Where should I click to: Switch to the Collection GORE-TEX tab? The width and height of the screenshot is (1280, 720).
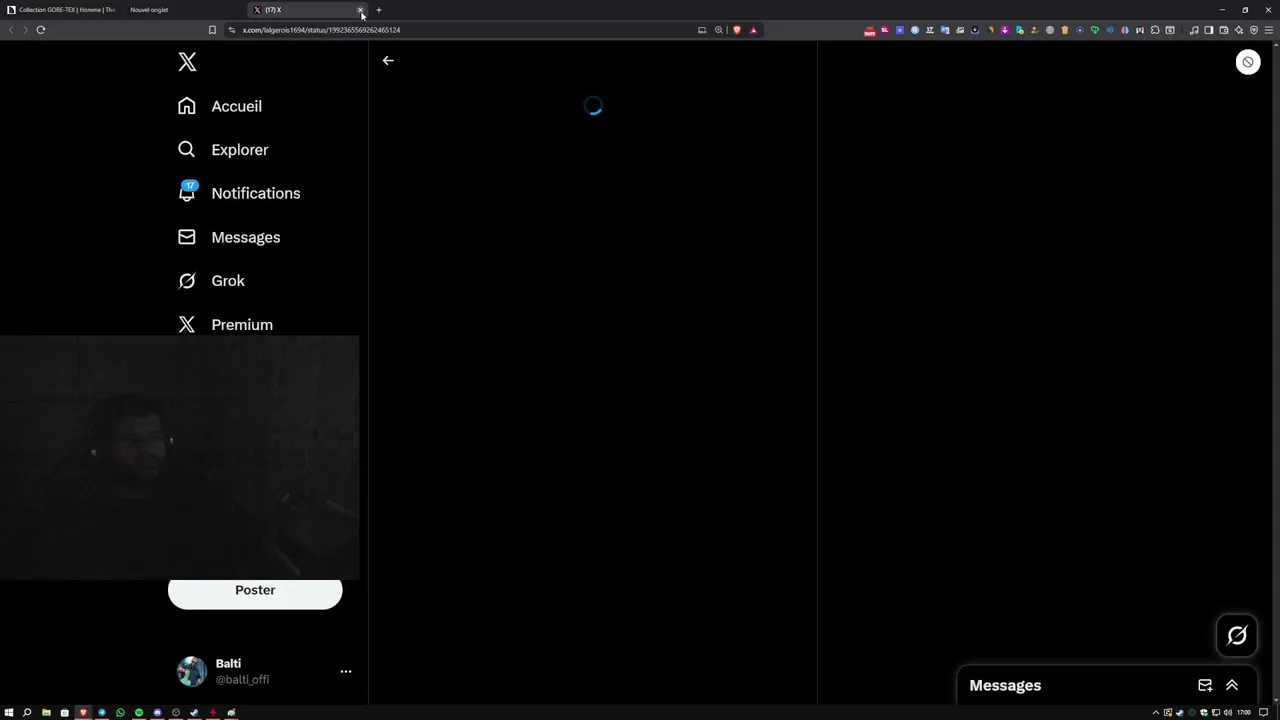pyautogui.click(x=60, y=10)
